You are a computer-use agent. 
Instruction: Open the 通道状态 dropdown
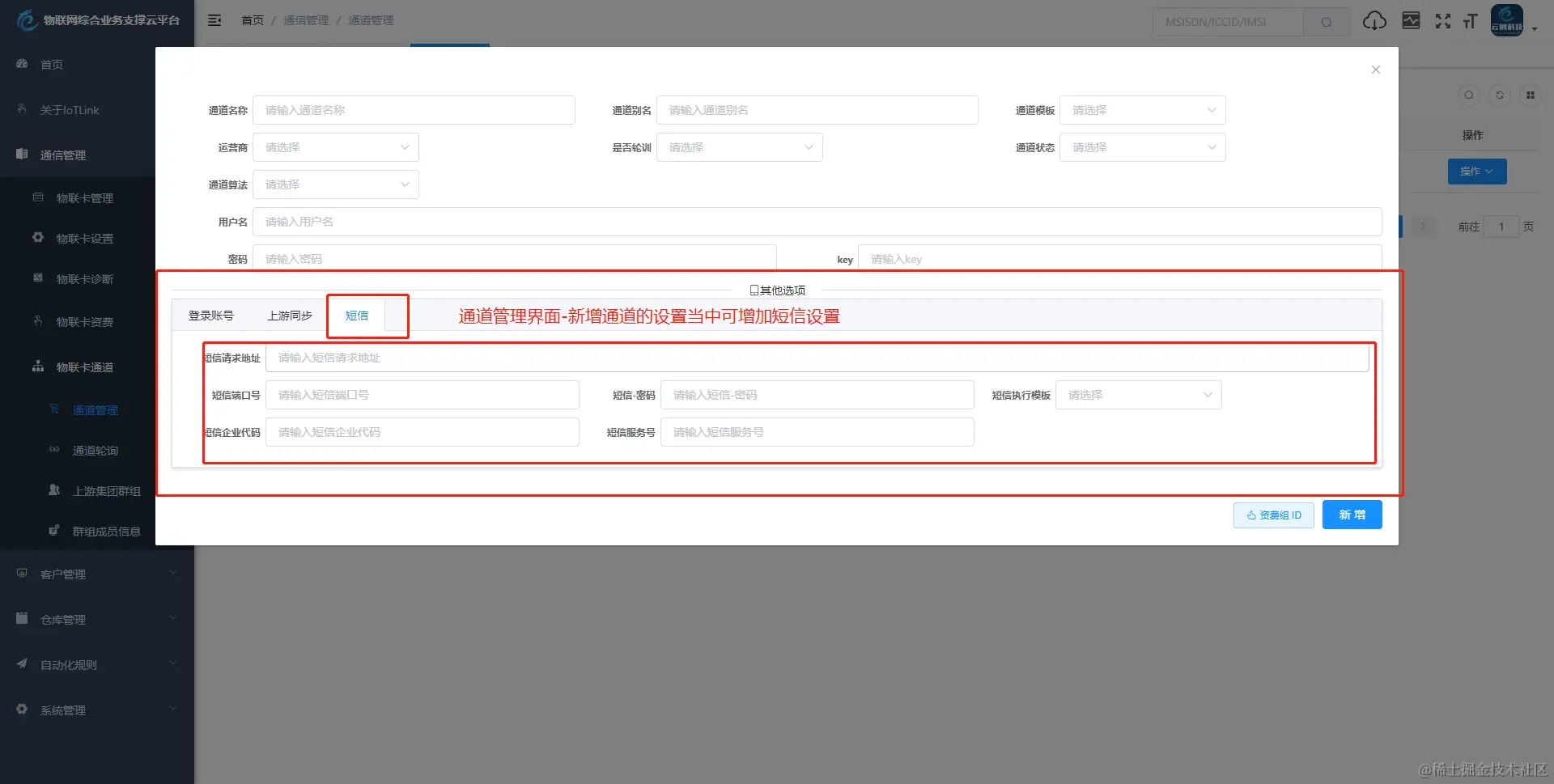pos(1143,147)
